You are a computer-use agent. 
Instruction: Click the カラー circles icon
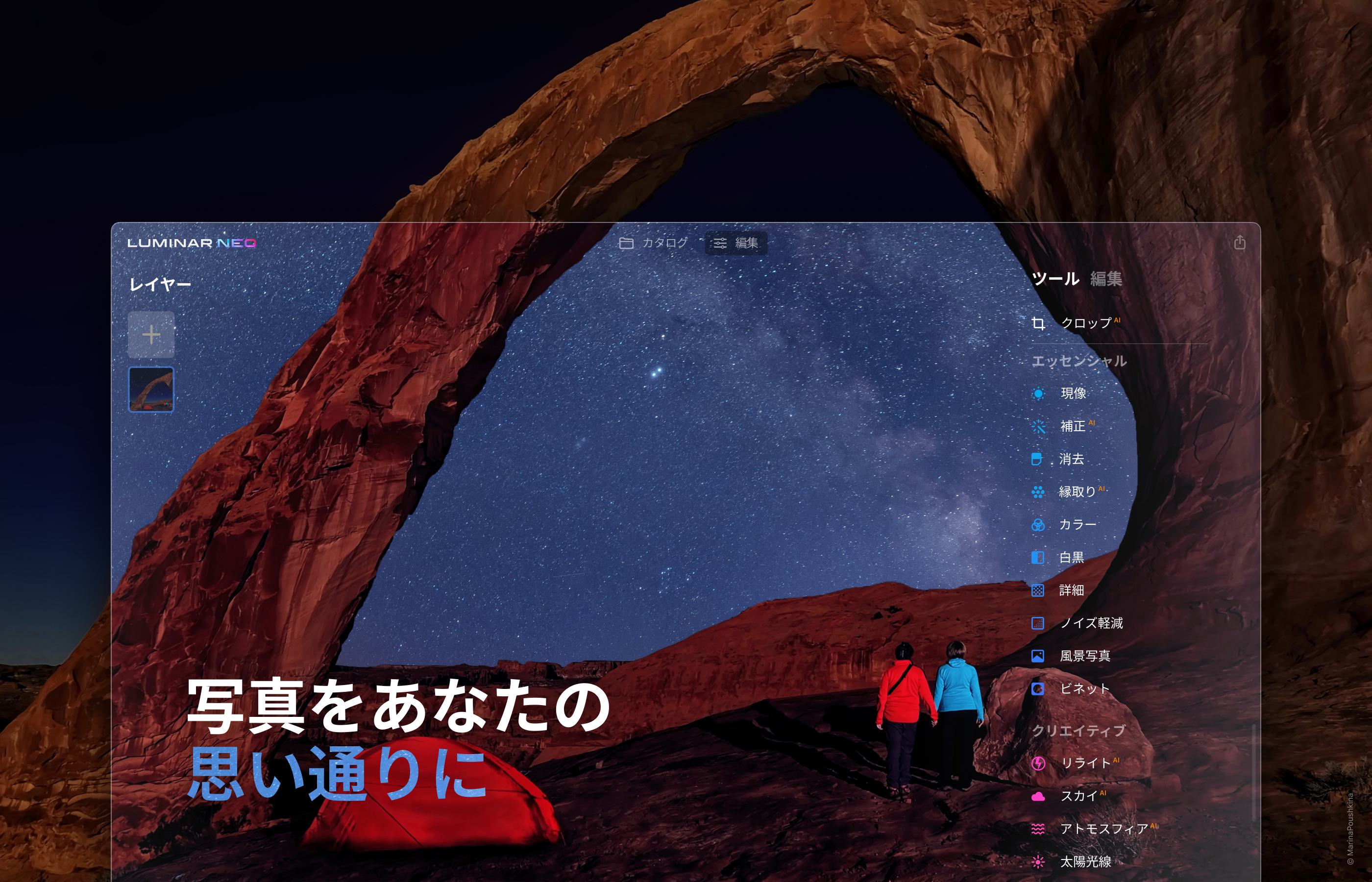click(x=1038, y=525)
